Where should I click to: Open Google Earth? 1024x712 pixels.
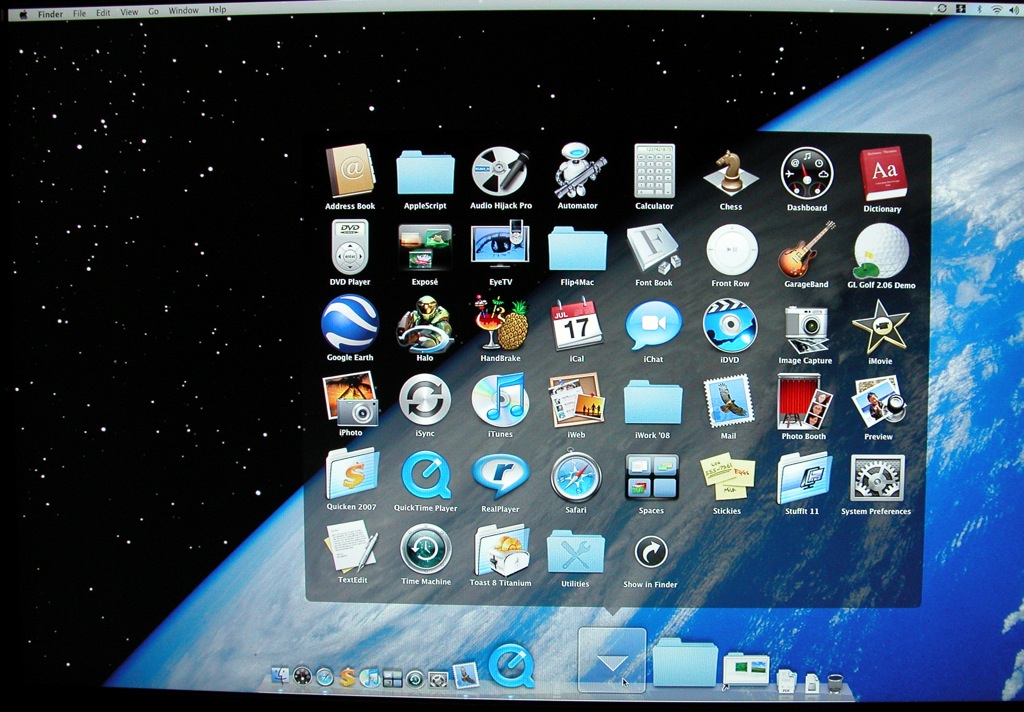[350, 323]
